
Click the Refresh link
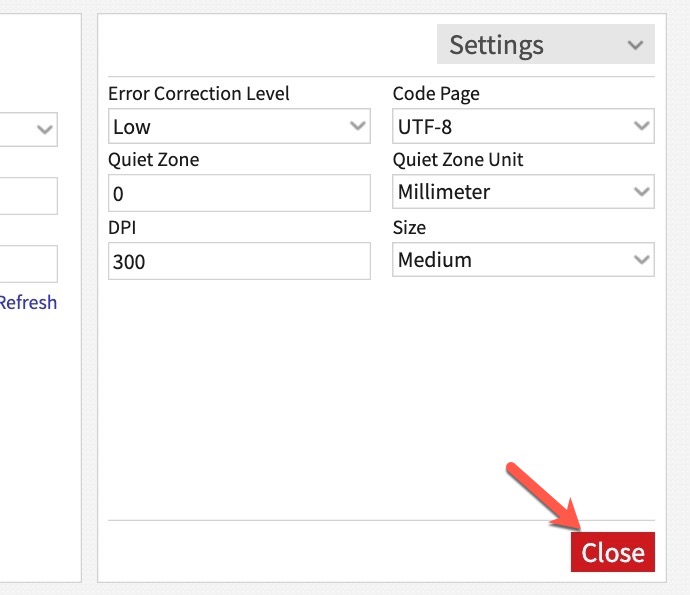click(28, 302)
